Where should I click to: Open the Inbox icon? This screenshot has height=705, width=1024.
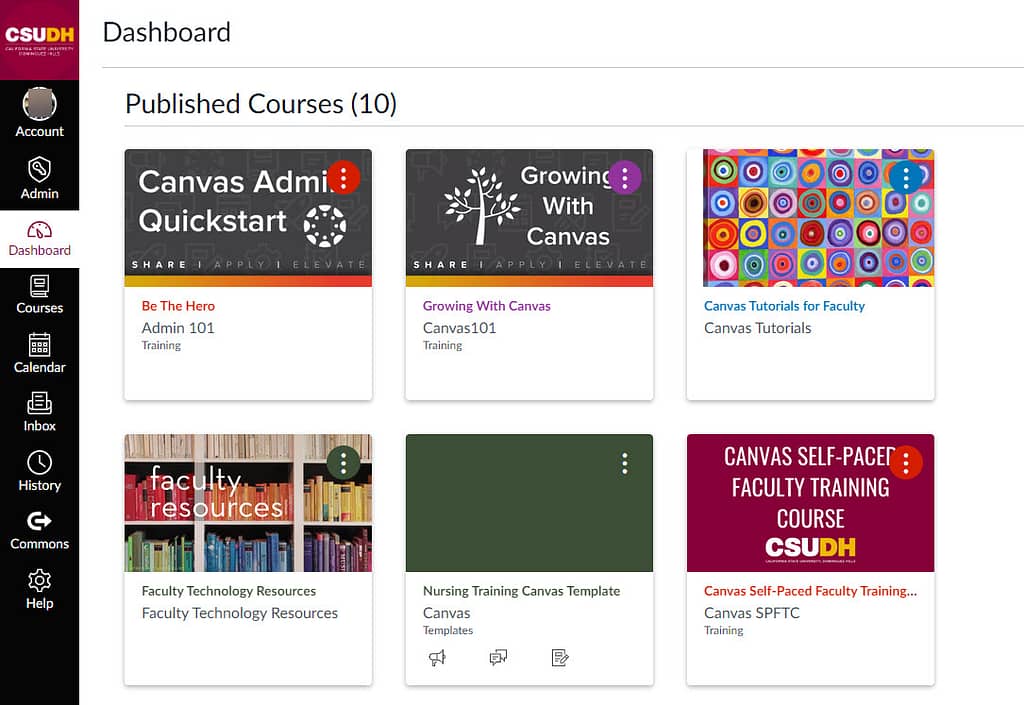[x=39, y=403]
